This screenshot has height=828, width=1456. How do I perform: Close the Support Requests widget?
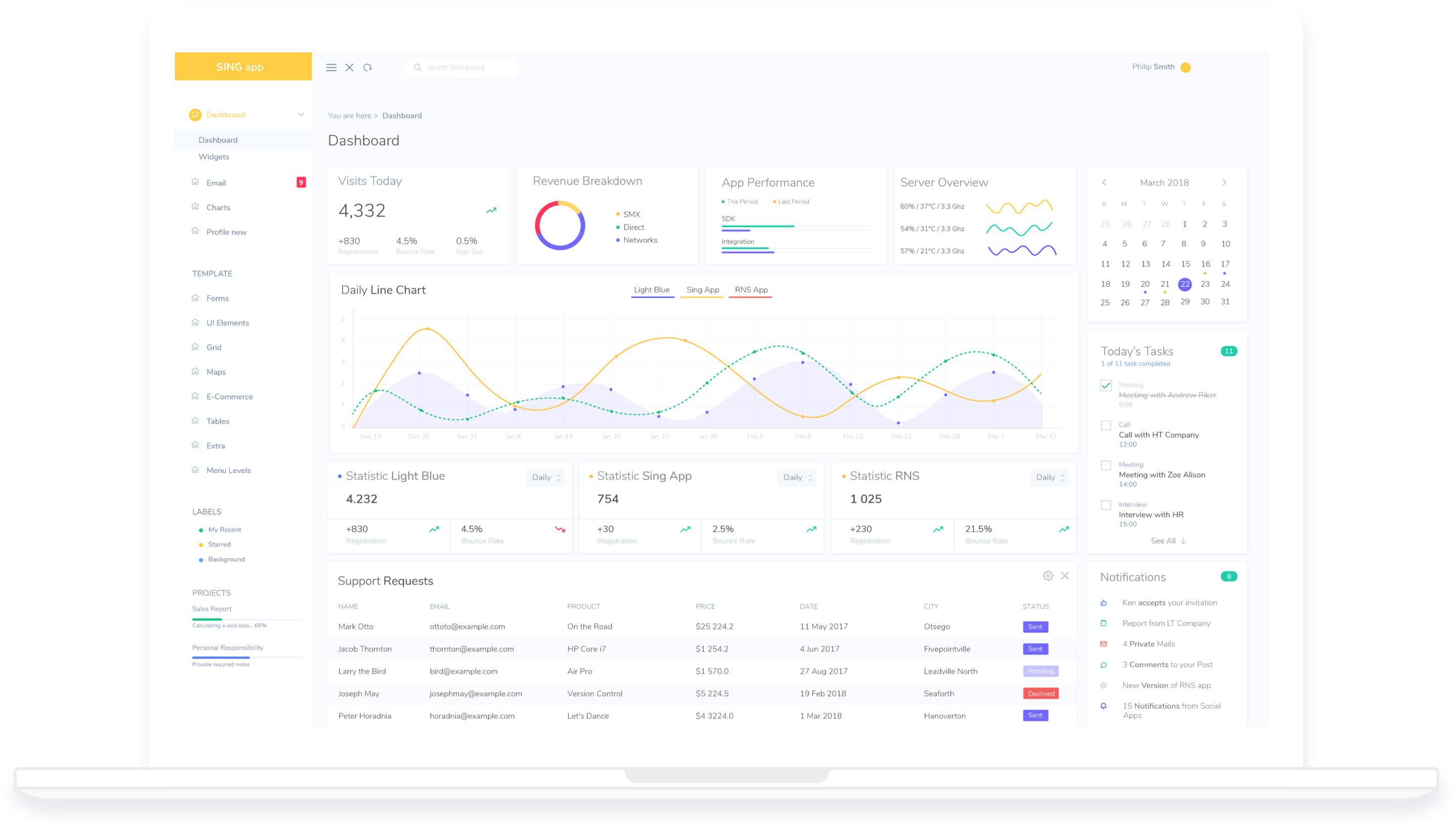point(1065,575)
